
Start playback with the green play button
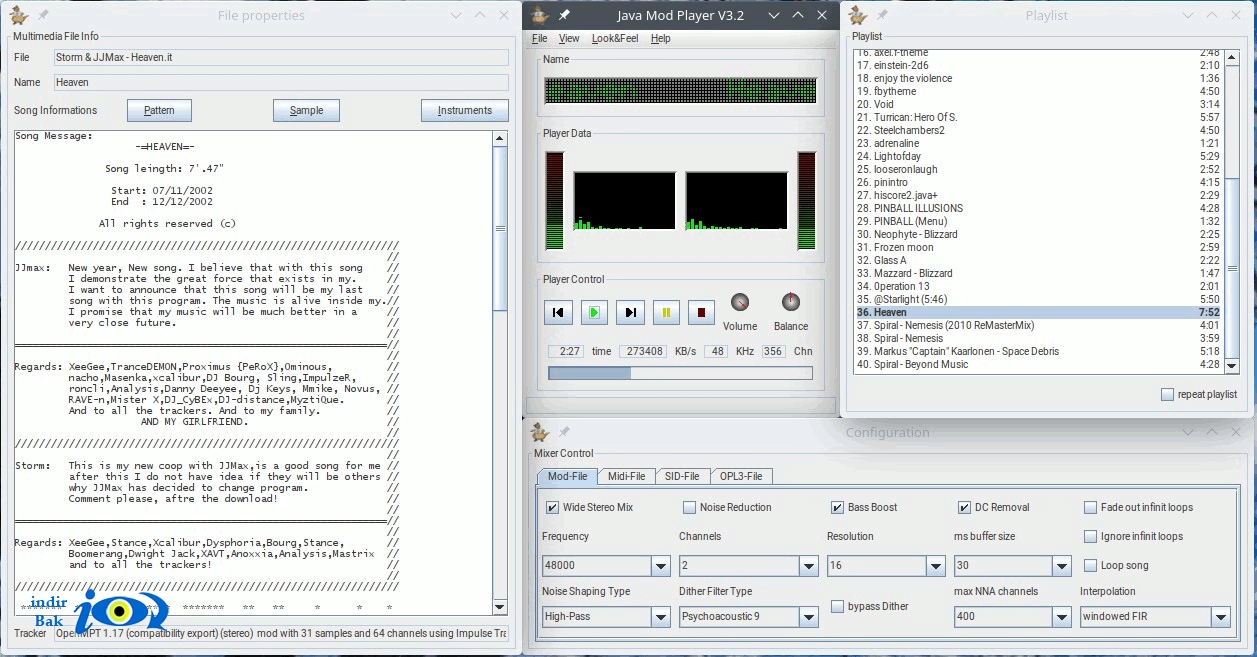tap(594, 312)
